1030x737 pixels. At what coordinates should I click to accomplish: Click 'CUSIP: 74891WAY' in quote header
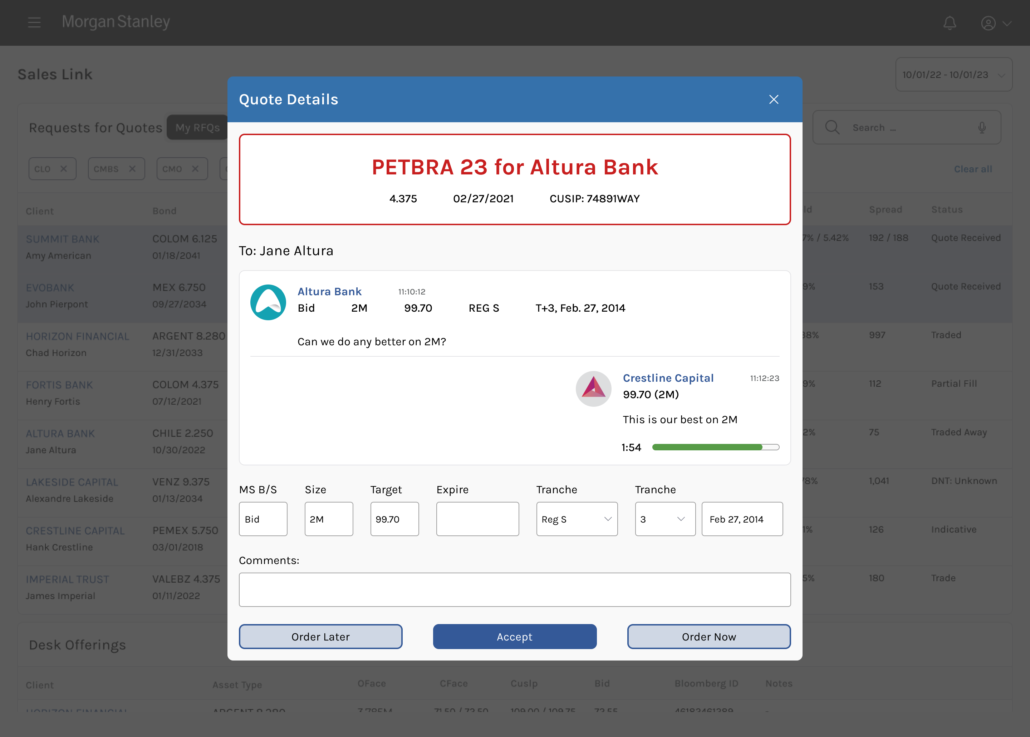[594, 198]
